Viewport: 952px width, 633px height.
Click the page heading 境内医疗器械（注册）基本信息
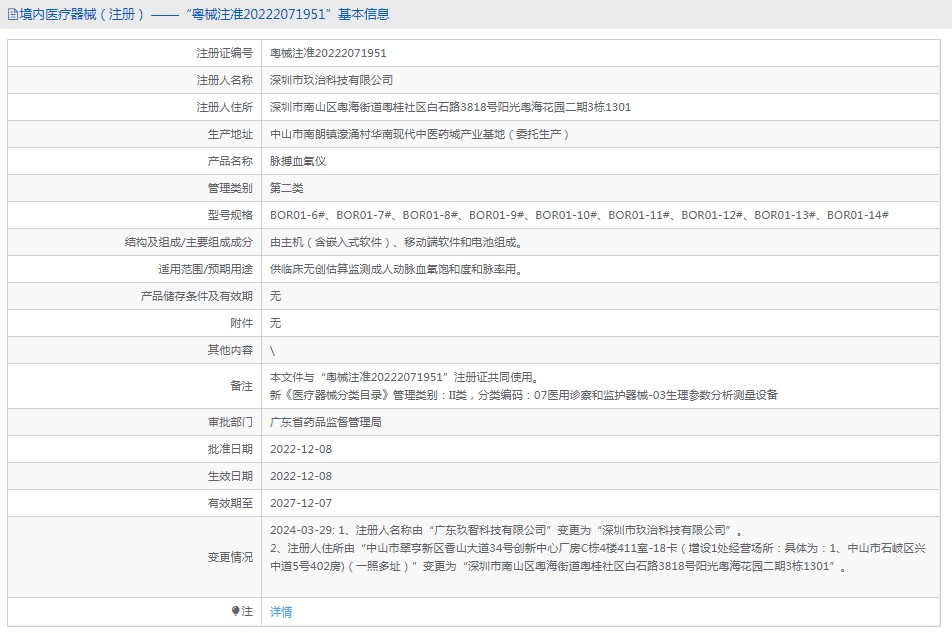pyautogui.click(x=205, y=15)
